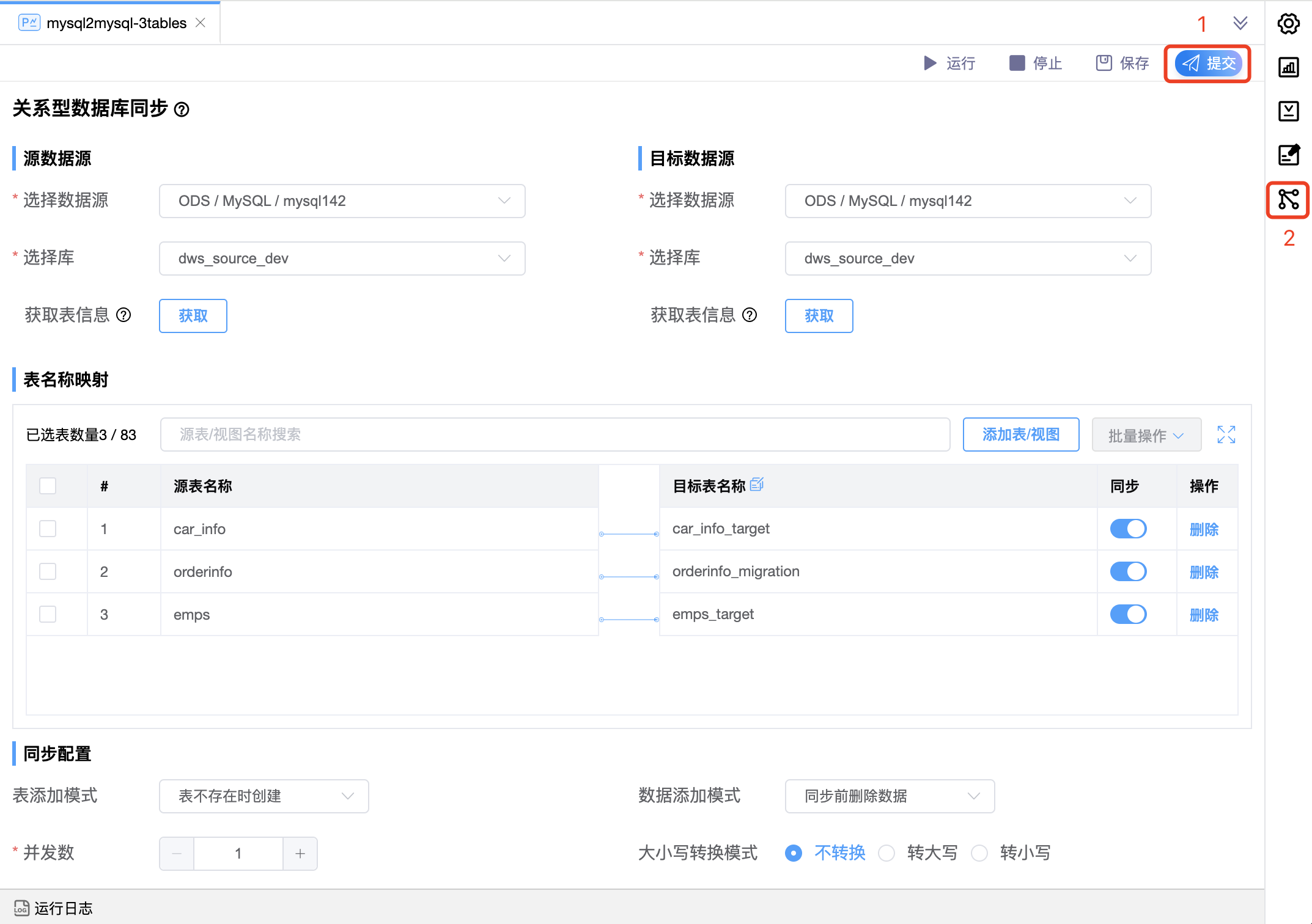The image size is (1312, 924).
Task: Click the 添加表/视图 button
Action: point(1020,435)
